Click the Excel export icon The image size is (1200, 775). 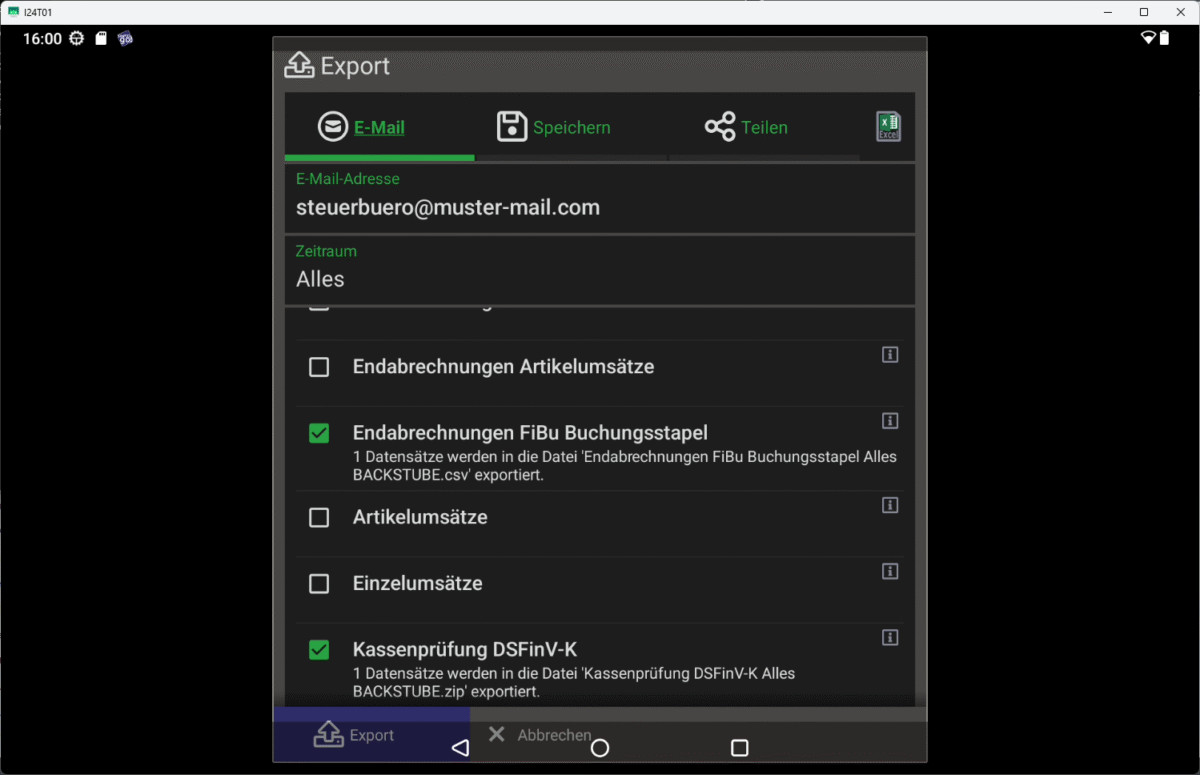(888, 127)
